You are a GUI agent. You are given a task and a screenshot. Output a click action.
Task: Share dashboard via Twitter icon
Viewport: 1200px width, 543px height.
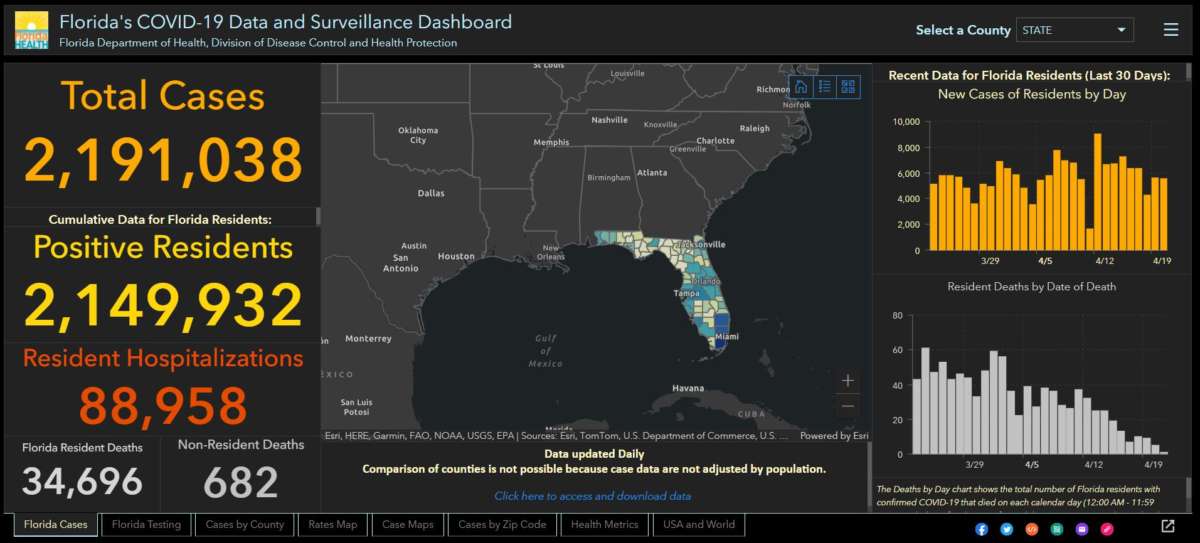(x=1006, y=527)
